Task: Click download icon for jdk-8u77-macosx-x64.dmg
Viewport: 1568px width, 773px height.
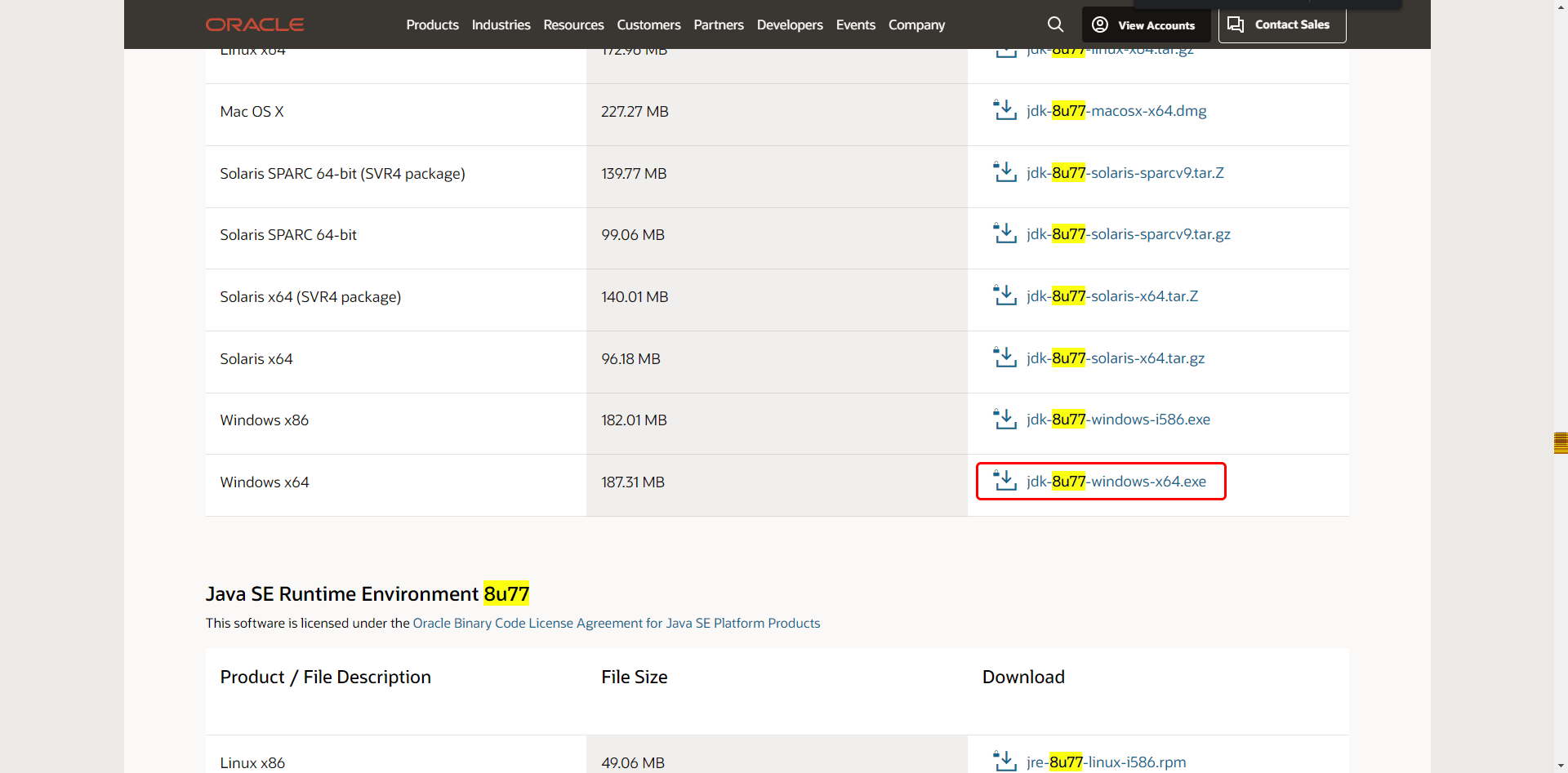Action: click(1004, 110)
